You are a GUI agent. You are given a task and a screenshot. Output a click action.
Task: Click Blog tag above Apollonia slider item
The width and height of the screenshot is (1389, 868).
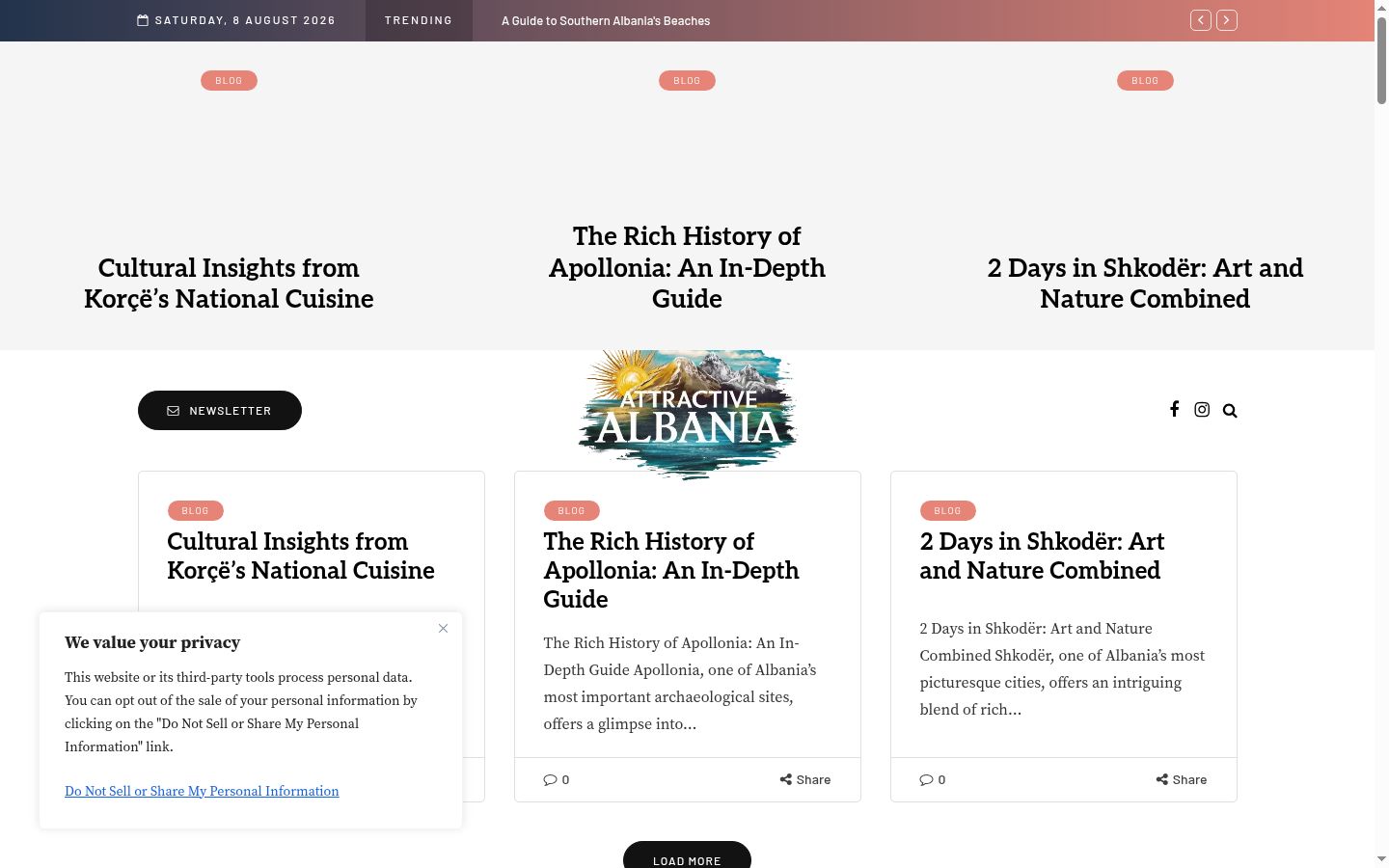click(687, 81)
